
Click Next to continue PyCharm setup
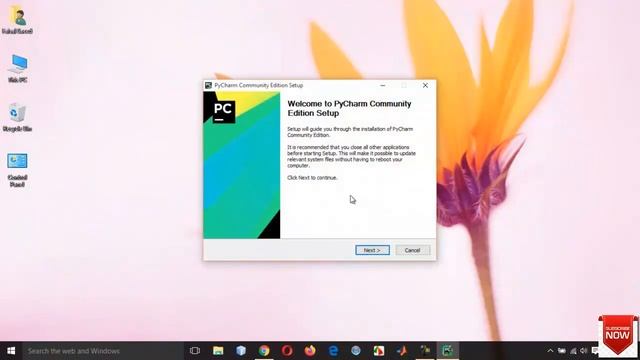point(372,250)
